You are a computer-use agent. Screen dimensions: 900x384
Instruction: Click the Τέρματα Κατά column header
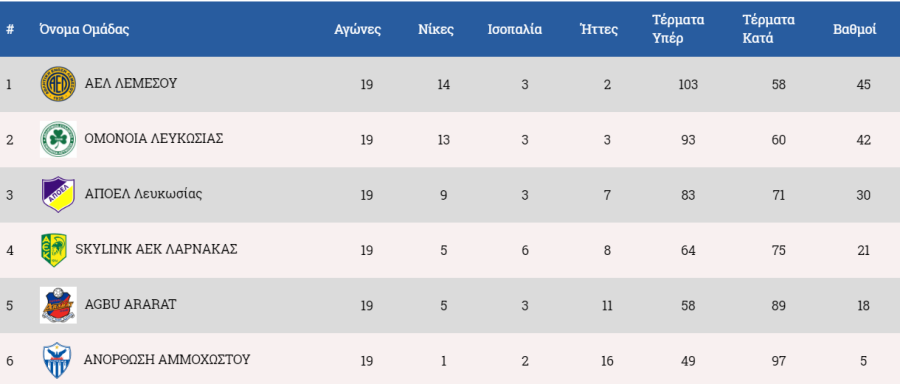769,29
